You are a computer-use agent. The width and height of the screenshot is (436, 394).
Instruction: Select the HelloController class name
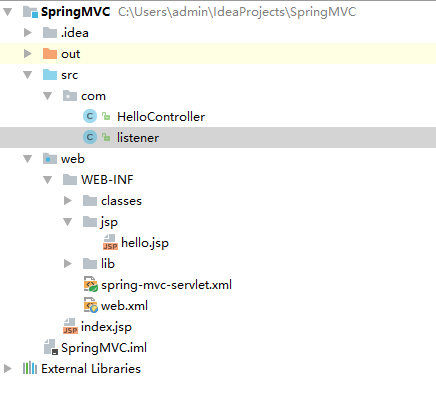point(161,117)
